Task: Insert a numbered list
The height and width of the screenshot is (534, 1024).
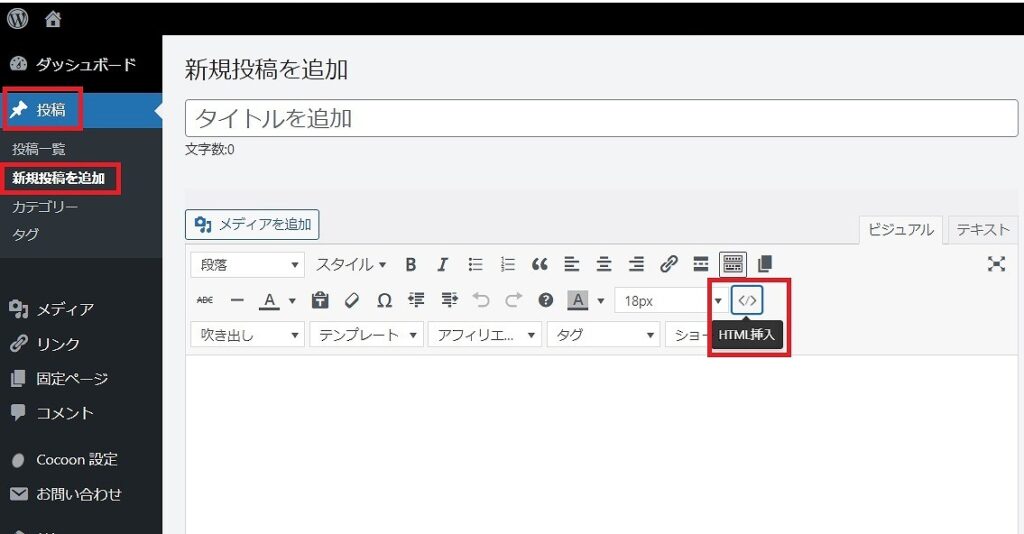Action: 507,264
